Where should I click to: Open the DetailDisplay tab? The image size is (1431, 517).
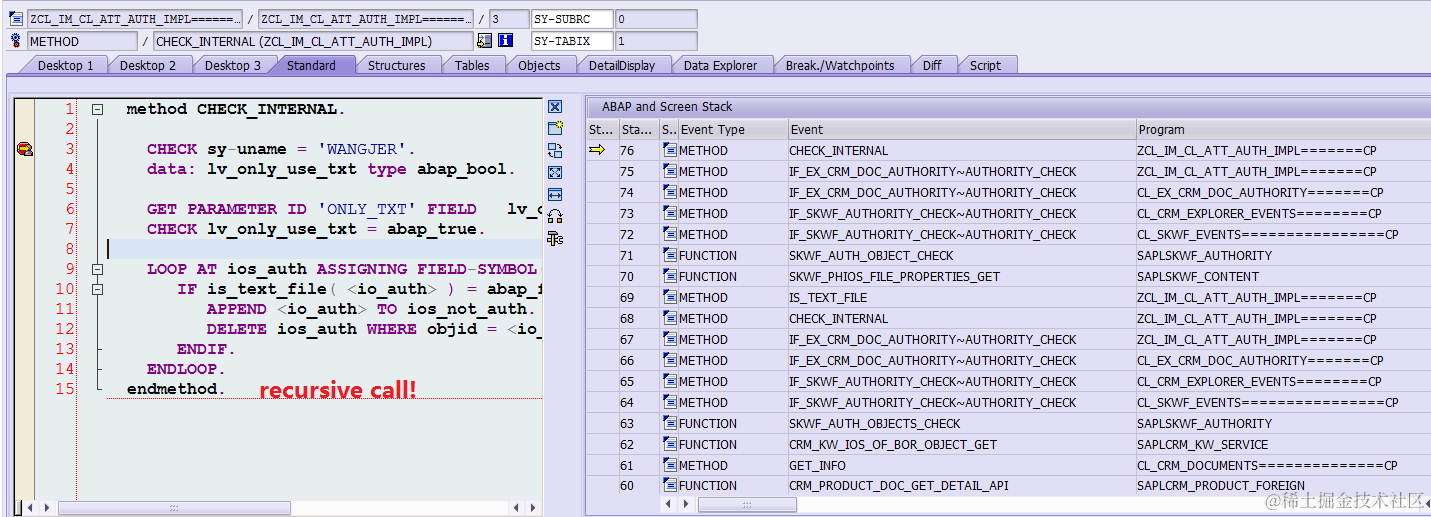[621, 65]
